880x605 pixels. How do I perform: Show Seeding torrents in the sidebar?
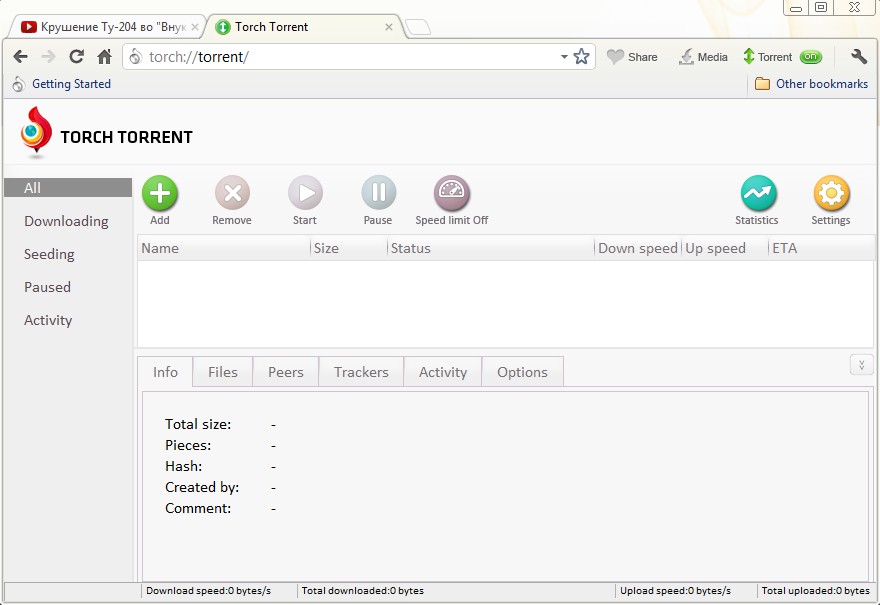tap(49, 254)
